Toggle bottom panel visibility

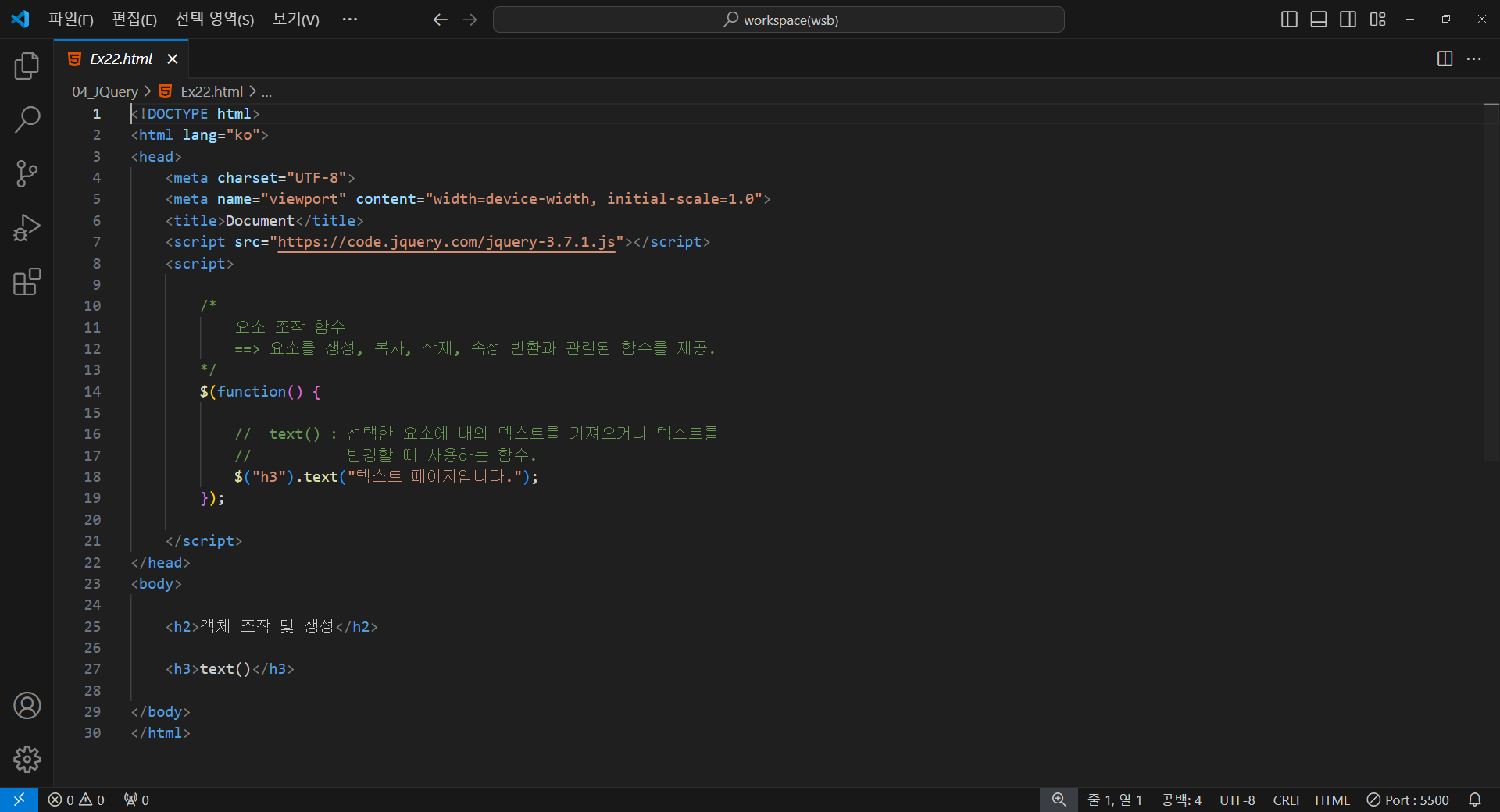1319,20
